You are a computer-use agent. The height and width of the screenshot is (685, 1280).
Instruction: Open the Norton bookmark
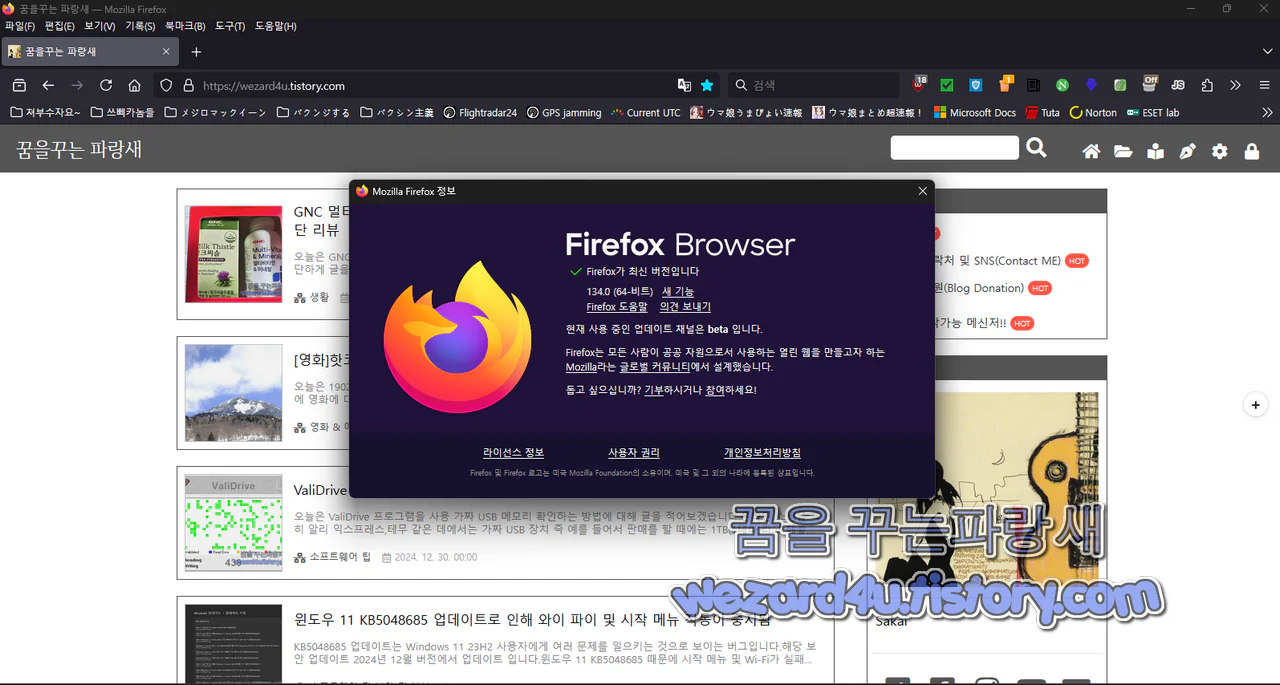1093,113
